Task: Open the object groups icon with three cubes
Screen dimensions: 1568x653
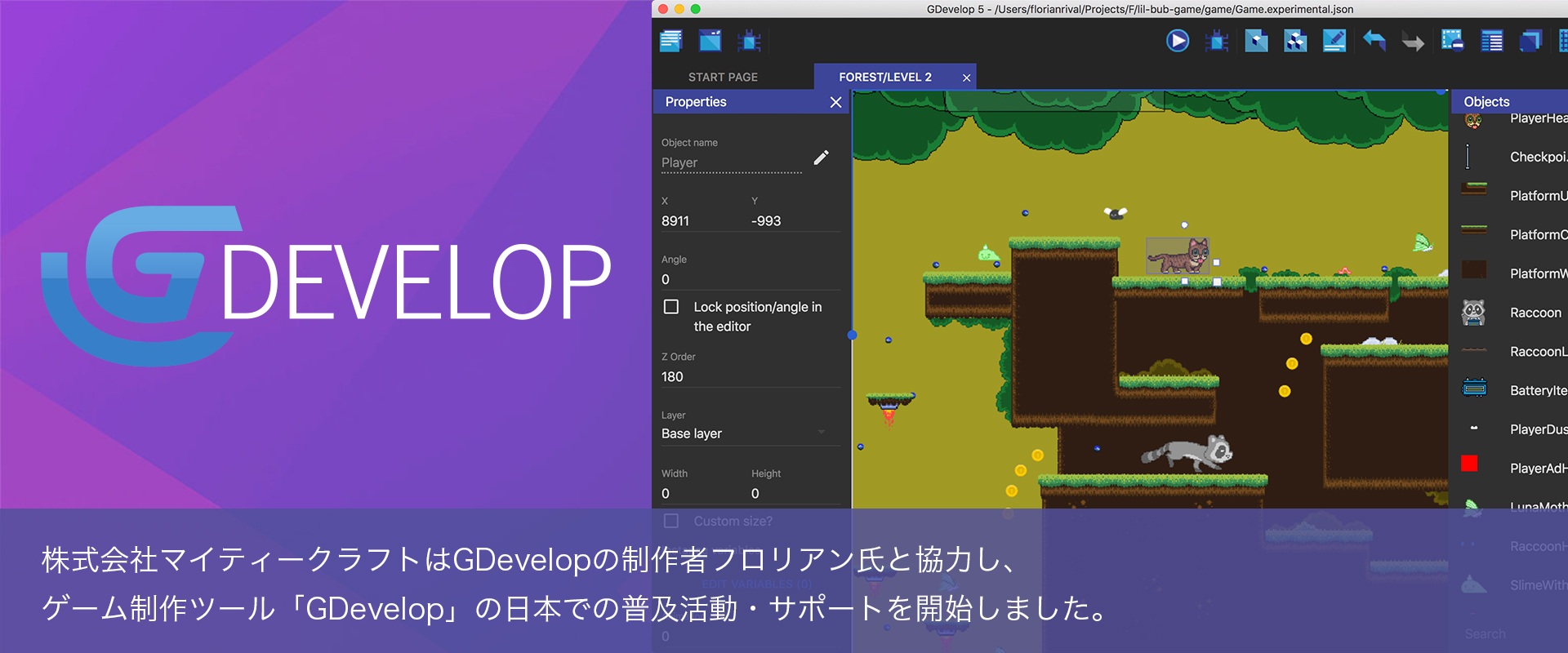Action: tap(1295, 41)
